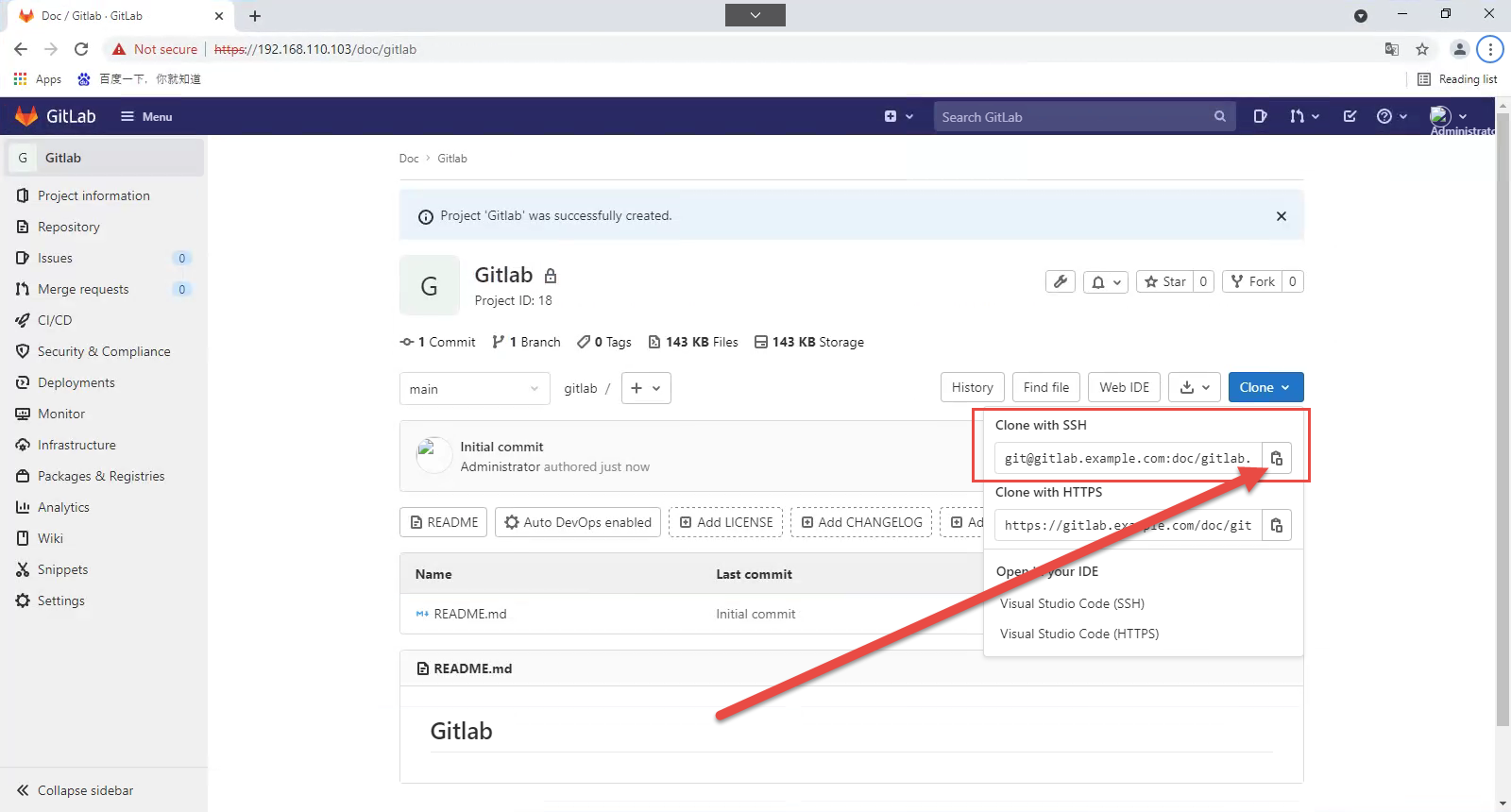The height and width of the screenshot is (812, 1511).
Task: Click the History button
Action: (972, 387)
